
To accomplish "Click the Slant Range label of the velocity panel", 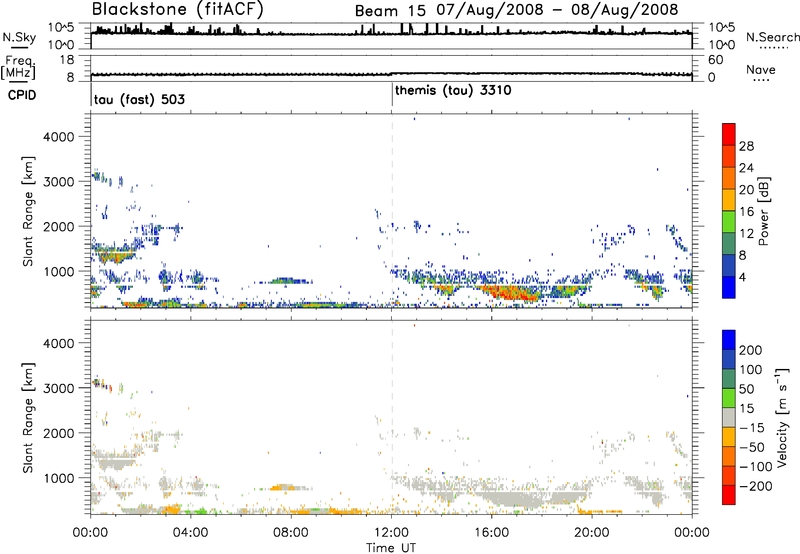I will pos(28,418).
